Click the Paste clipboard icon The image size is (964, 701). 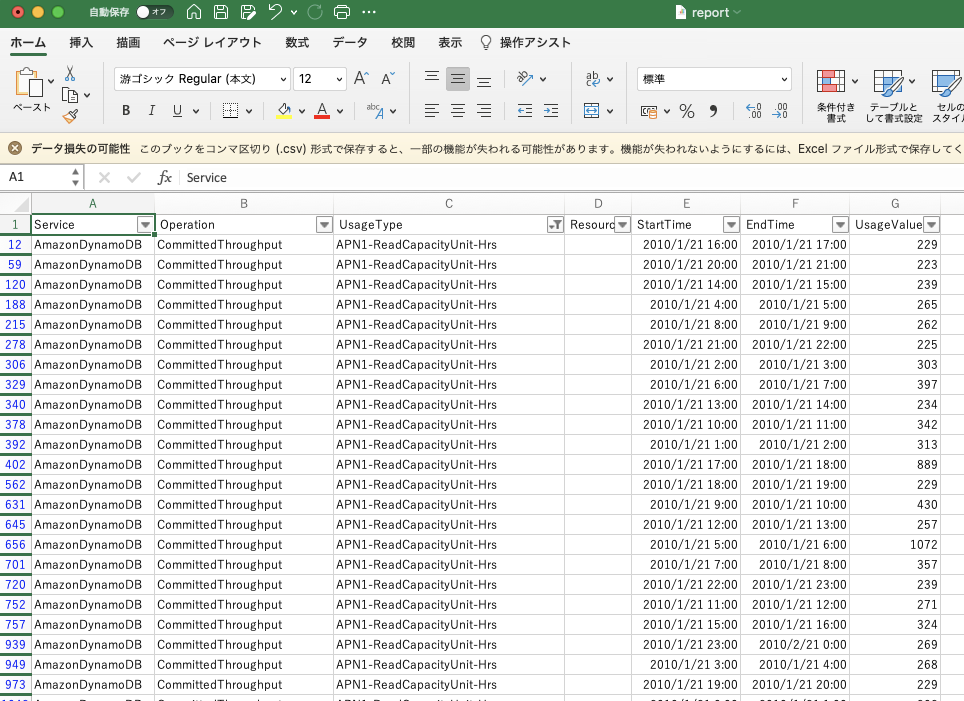(29, 82)
